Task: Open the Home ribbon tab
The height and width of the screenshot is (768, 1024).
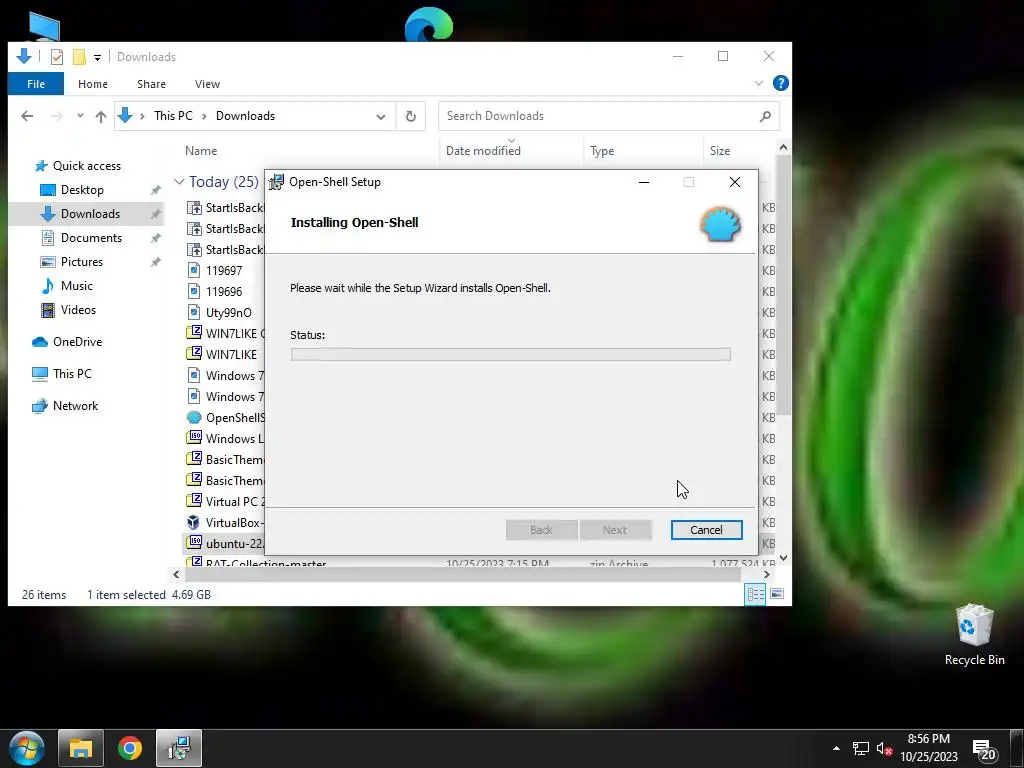Action: pyautogui.click(x=93, y=84)
